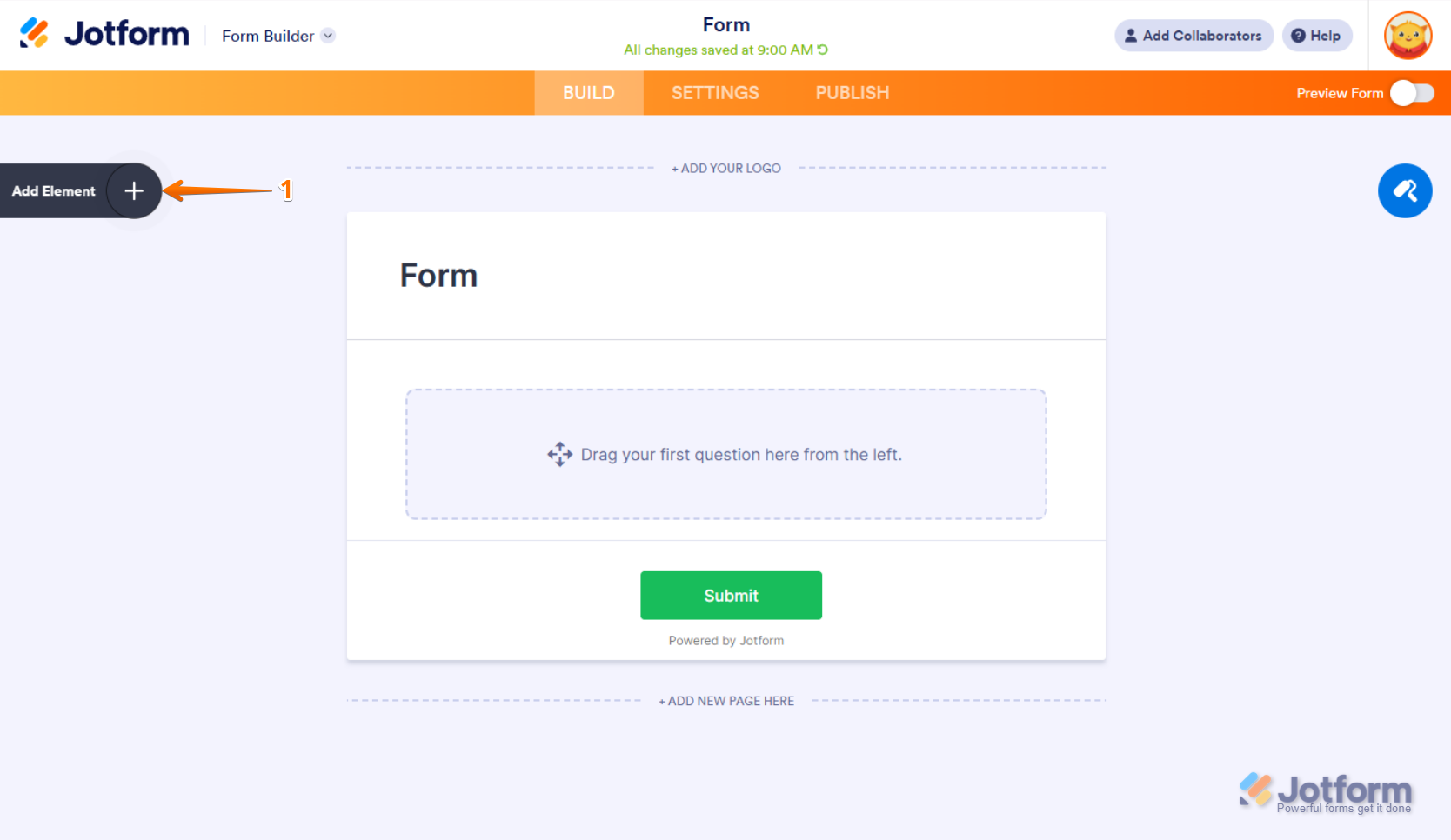Click the Form heading inside the form card
The height and width of the screenshot is (840, 1451).
coord(438,276)
